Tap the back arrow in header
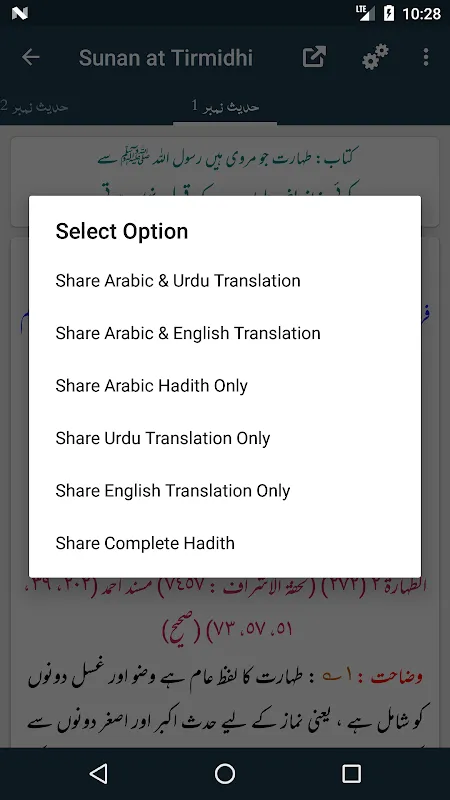 click(31, 57)
